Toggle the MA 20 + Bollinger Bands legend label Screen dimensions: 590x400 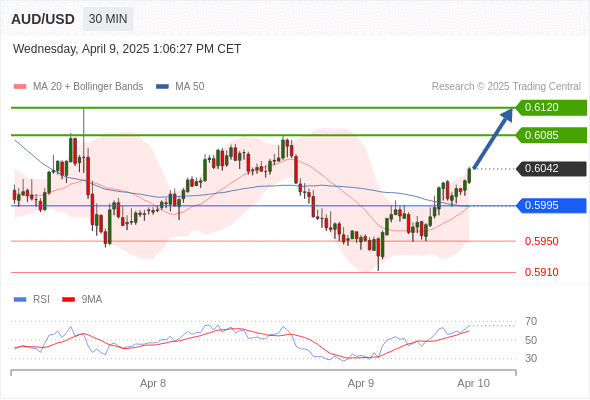88,87
